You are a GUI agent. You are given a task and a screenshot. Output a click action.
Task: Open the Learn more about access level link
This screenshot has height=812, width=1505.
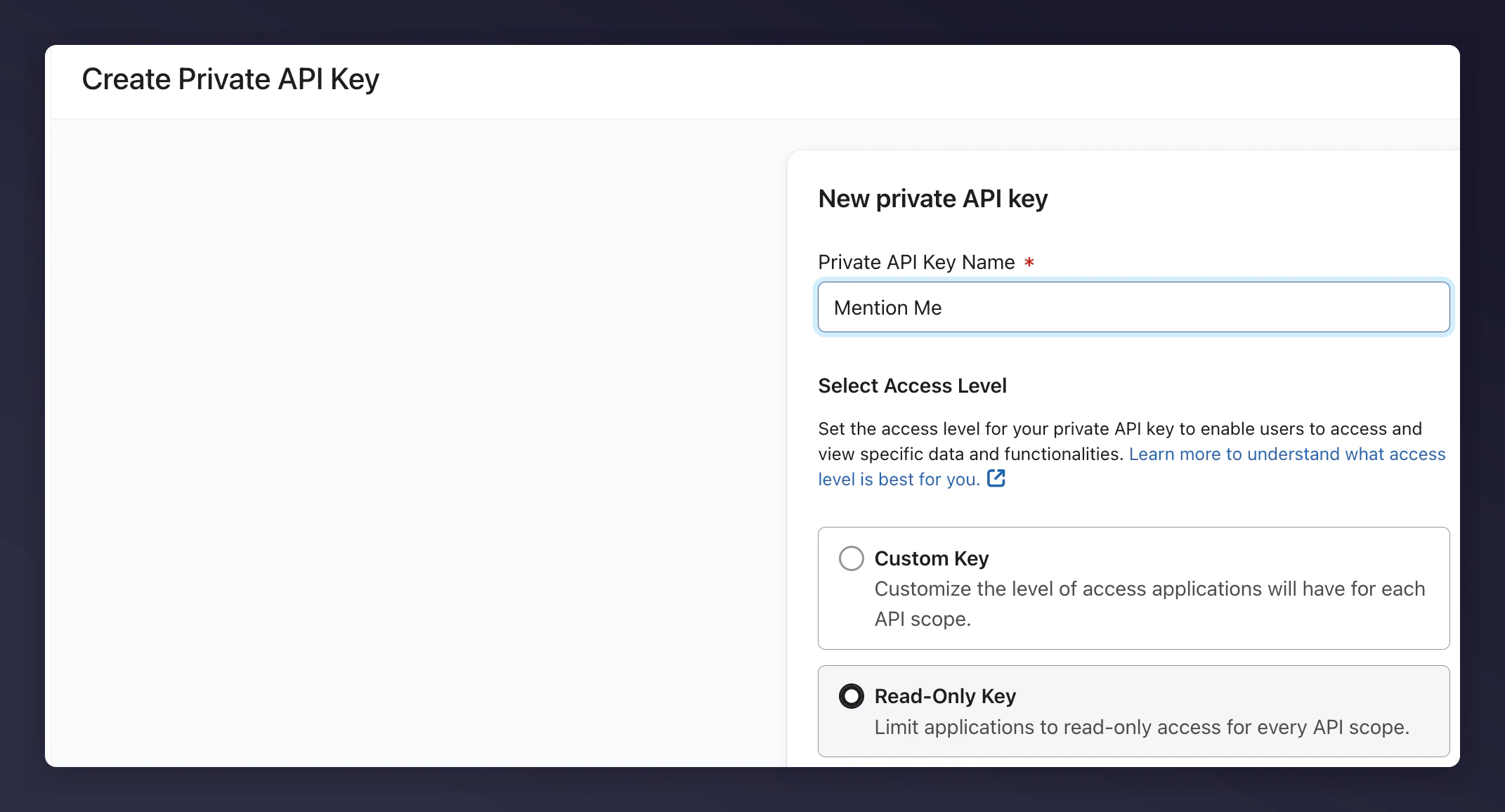pos(1132,466)
